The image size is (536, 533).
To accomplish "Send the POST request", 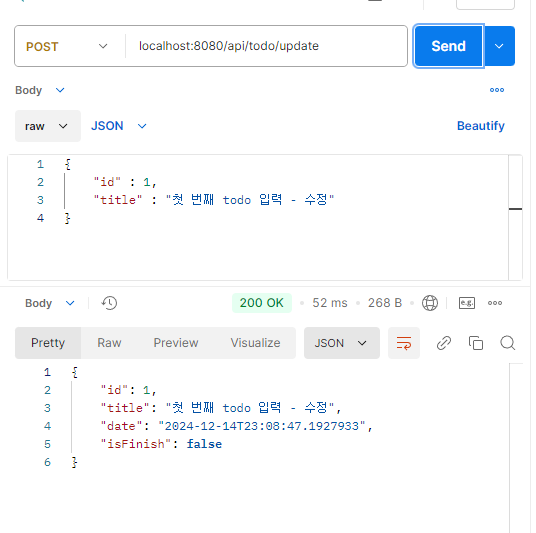I will 448,46.
